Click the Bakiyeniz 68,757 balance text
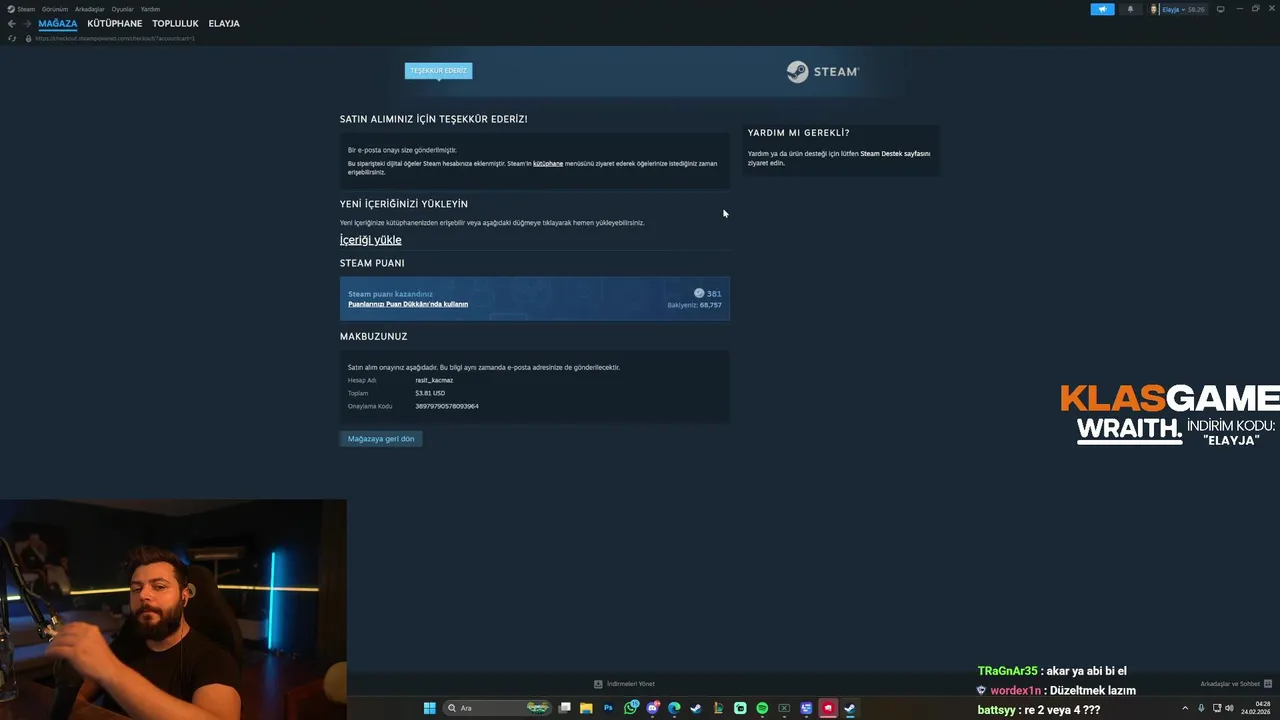This screenshot has width=1280, height=720. pyautogui.click(x=694, y=305)
